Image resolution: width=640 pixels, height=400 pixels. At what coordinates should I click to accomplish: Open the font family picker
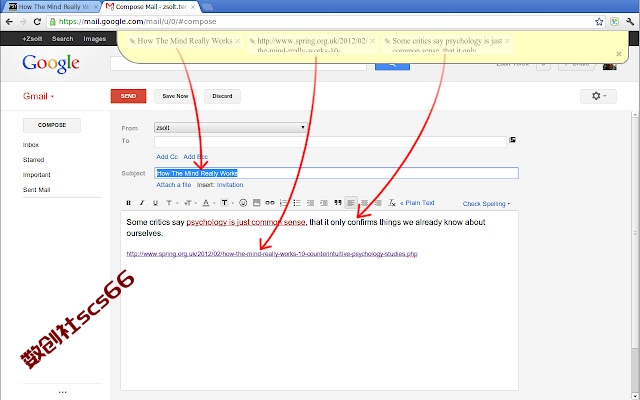tap(171, 203)
